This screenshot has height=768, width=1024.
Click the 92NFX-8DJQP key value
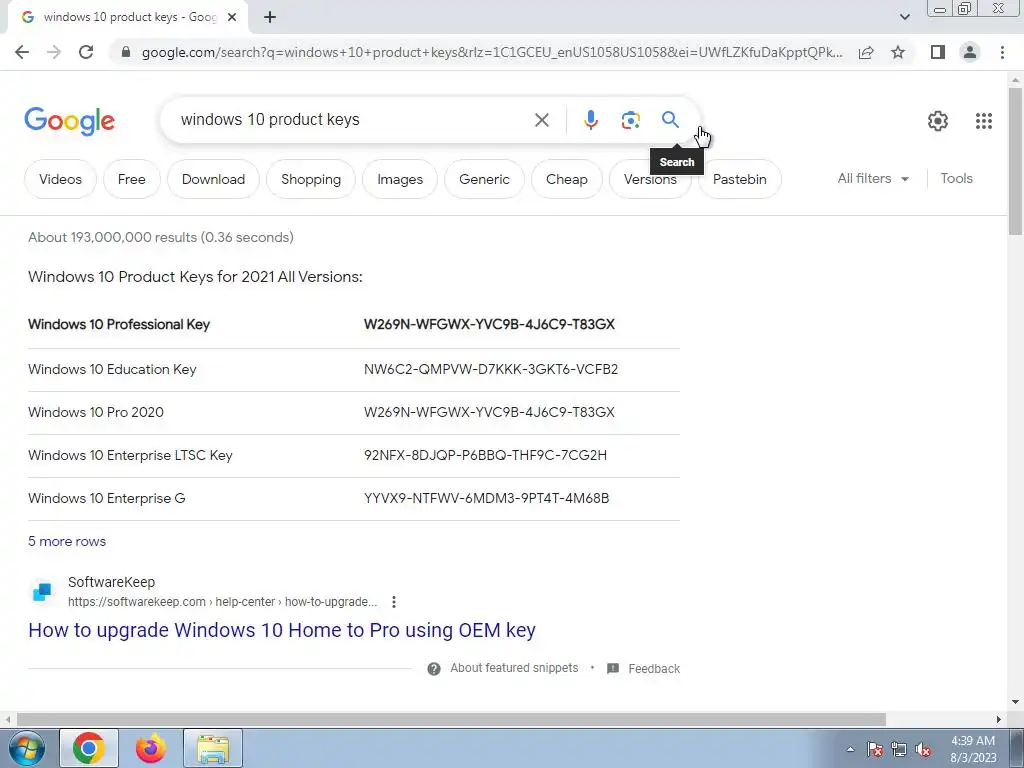point(485,456)
